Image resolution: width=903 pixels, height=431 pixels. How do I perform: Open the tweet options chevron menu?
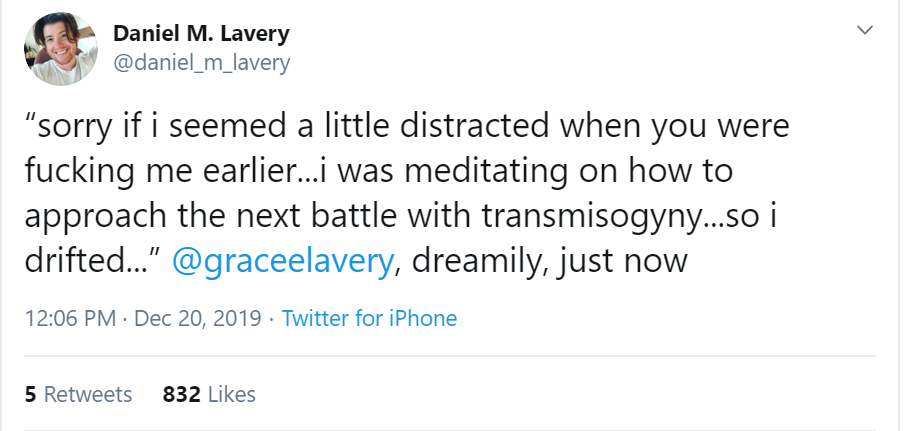[x=865, y=32]
